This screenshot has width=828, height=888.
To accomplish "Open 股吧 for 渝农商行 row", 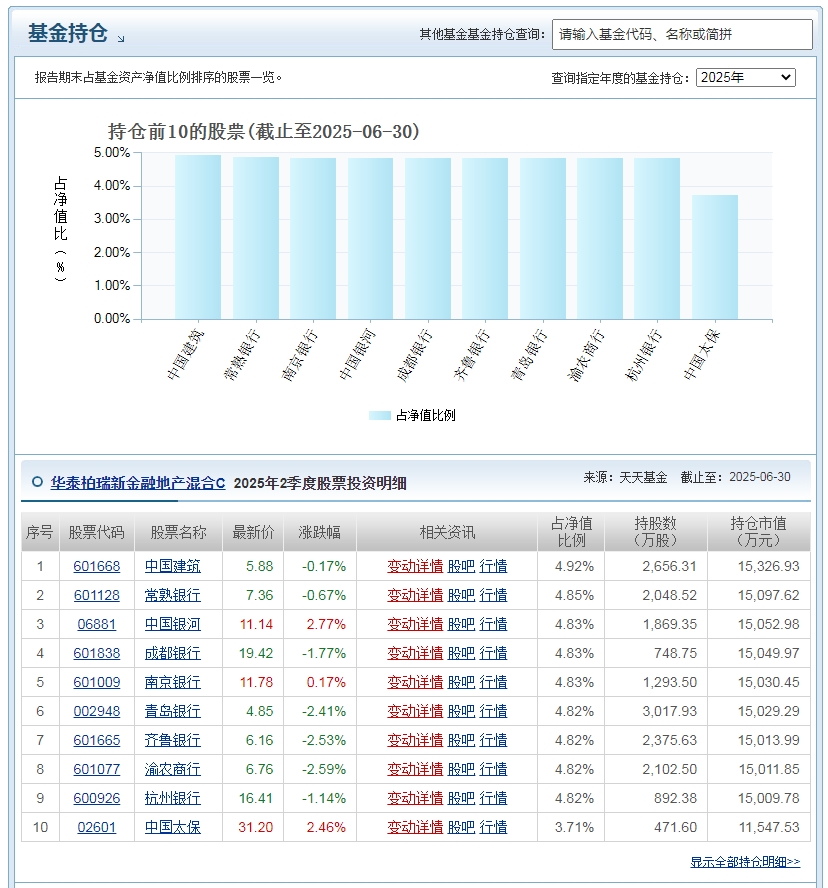I will point(461,769).
